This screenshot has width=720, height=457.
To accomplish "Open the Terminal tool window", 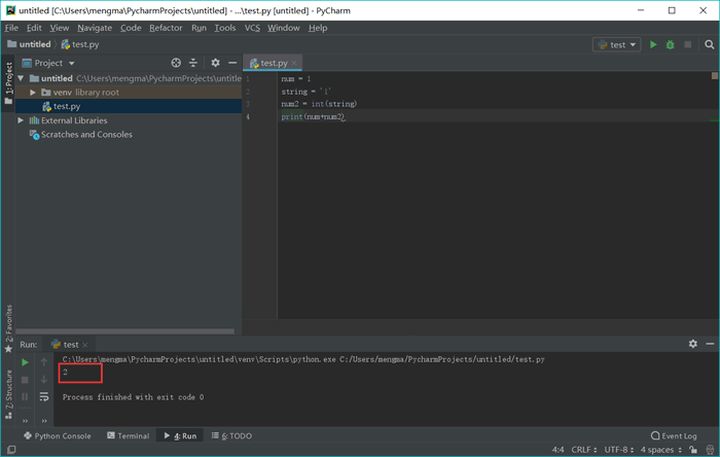I will coord(128,436).
